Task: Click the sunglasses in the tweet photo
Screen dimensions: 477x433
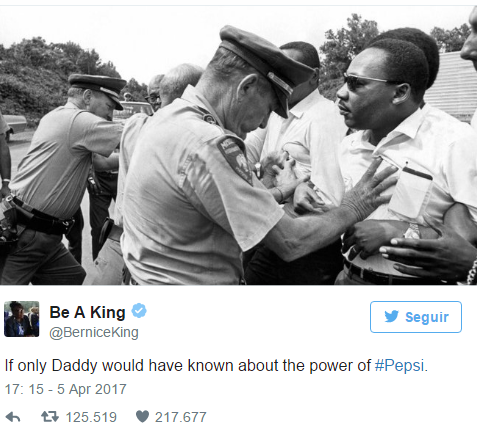Action: coord(365,81)
